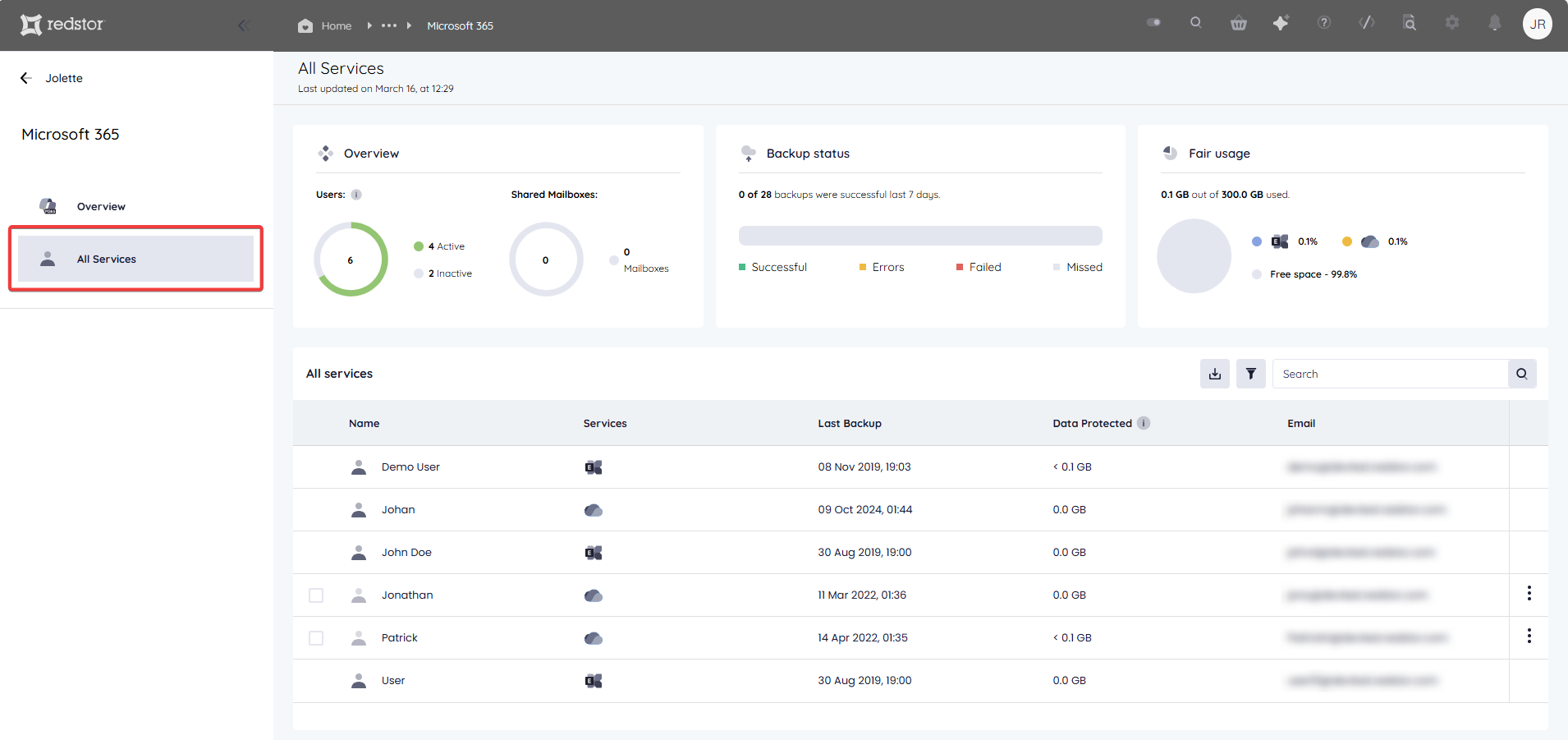This screenshot has height=740, width=1568.
Task: Open the filter funnel icon
Action: point(1251,374)
